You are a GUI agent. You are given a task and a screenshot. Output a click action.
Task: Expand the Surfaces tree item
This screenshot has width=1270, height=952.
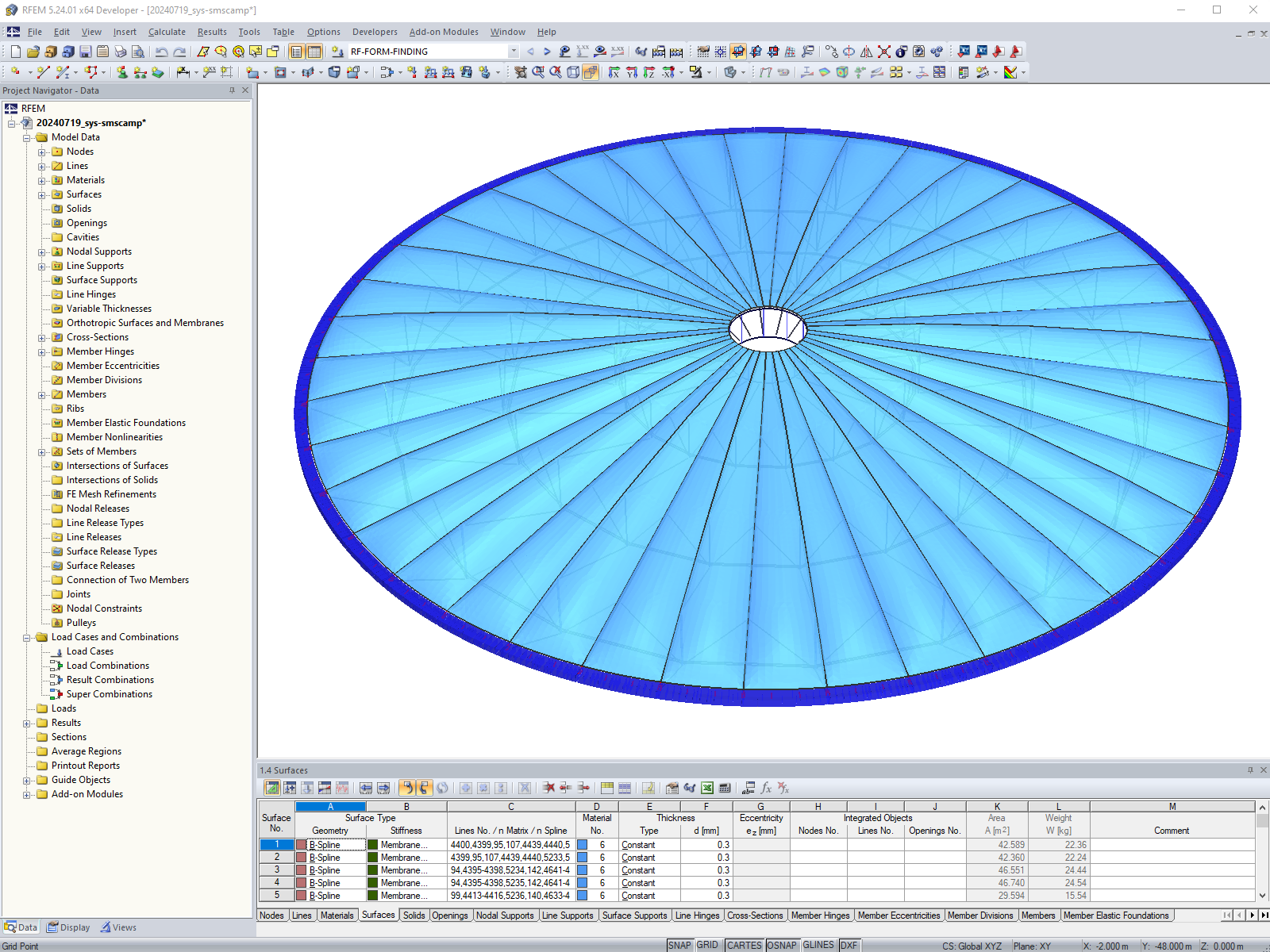(x=41, y=194)
